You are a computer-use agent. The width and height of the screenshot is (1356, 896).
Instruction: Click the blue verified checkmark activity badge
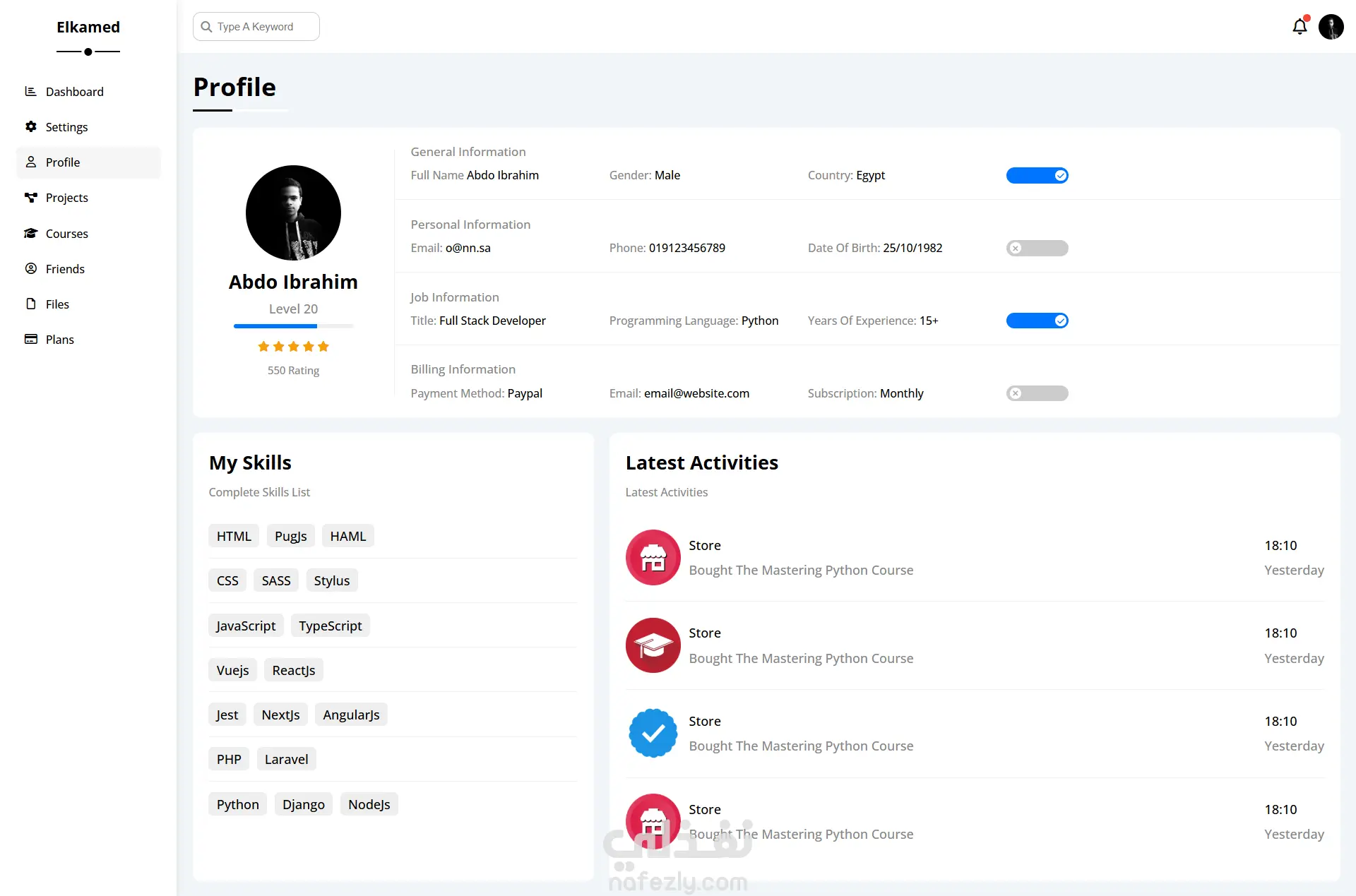point(653,733)
